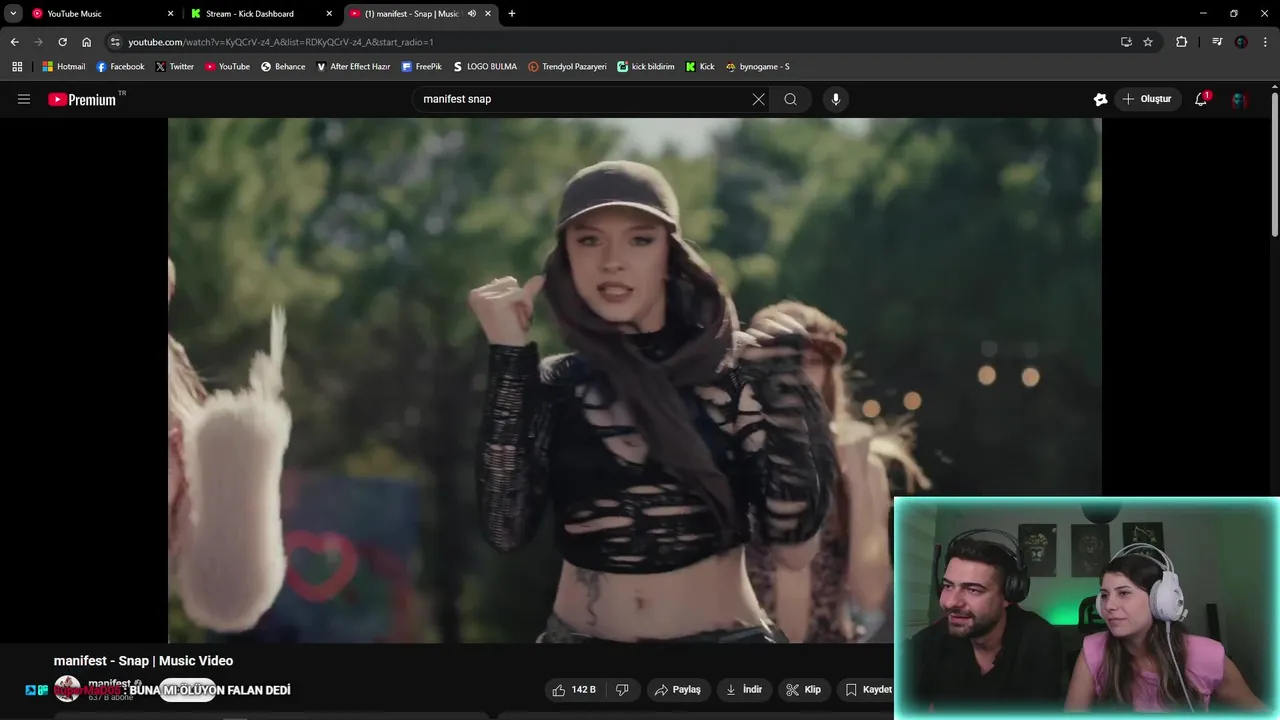This screenshot has height=720, width=1280.
Task: Close the Kick Dashboard tab
Action: [329, 14]
